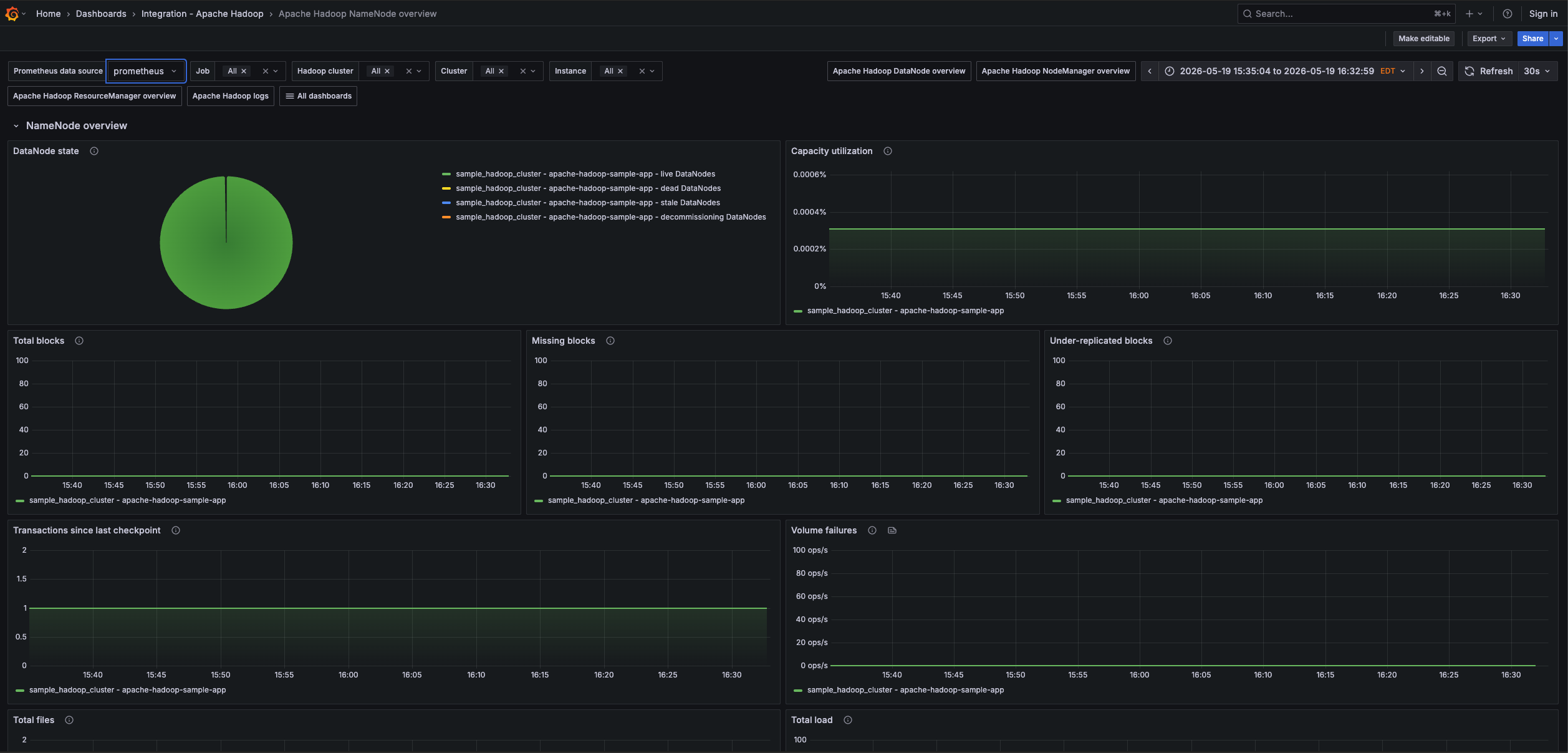Open Share options dropdown arrow
Screen dimensions: 1568x753
tap(1556, 39)
